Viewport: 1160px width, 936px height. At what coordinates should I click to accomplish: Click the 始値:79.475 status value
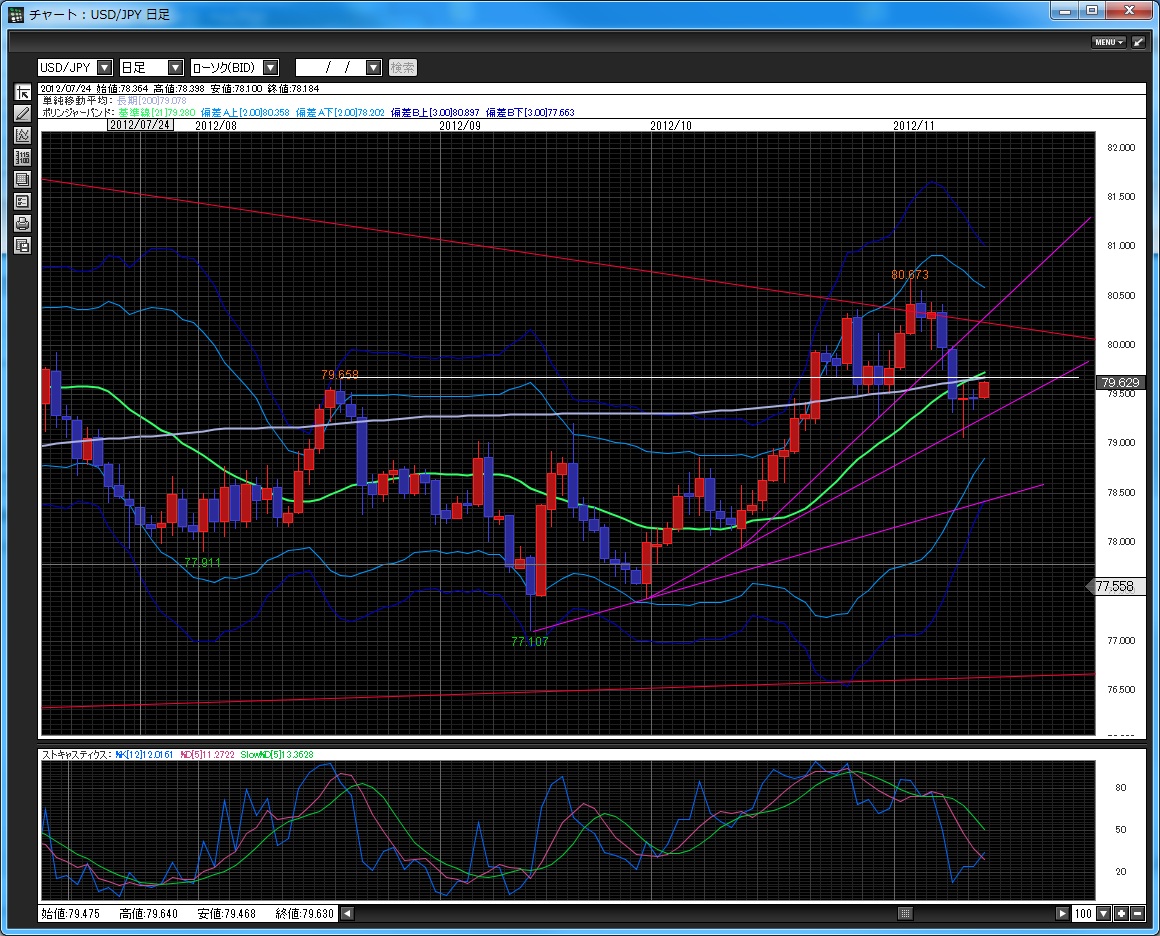(70, 914)
